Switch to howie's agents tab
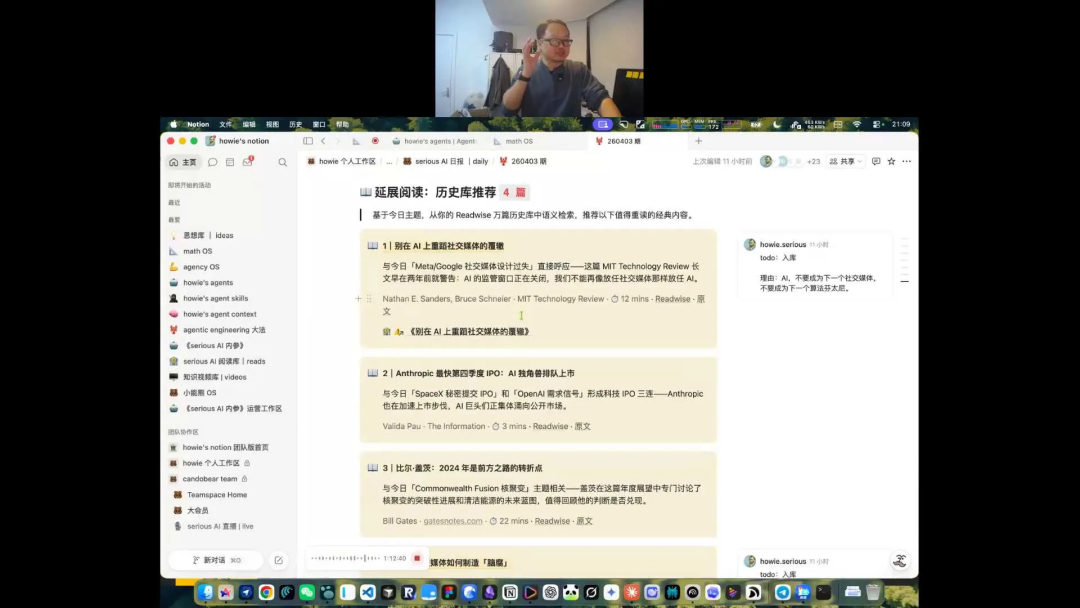This screenshot has height=608, width=1080. point(435,141)
